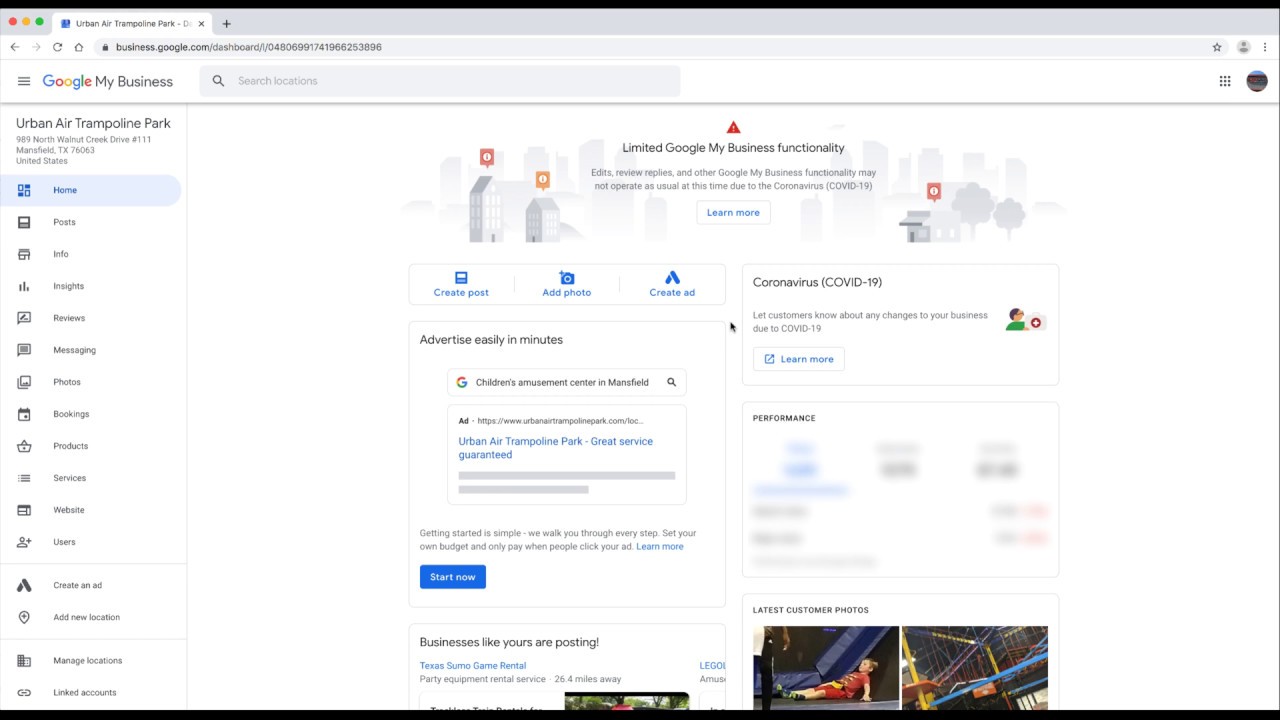Click the Info storefront icon
The image size is (1280, 720).
tap(24, 254)
